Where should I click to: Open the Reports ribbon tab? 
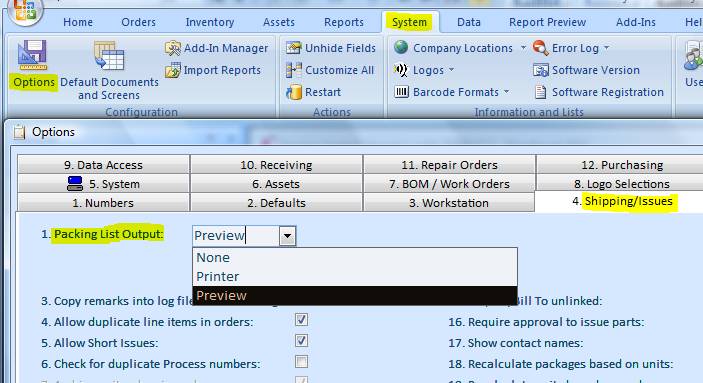(x=344, y=22)
